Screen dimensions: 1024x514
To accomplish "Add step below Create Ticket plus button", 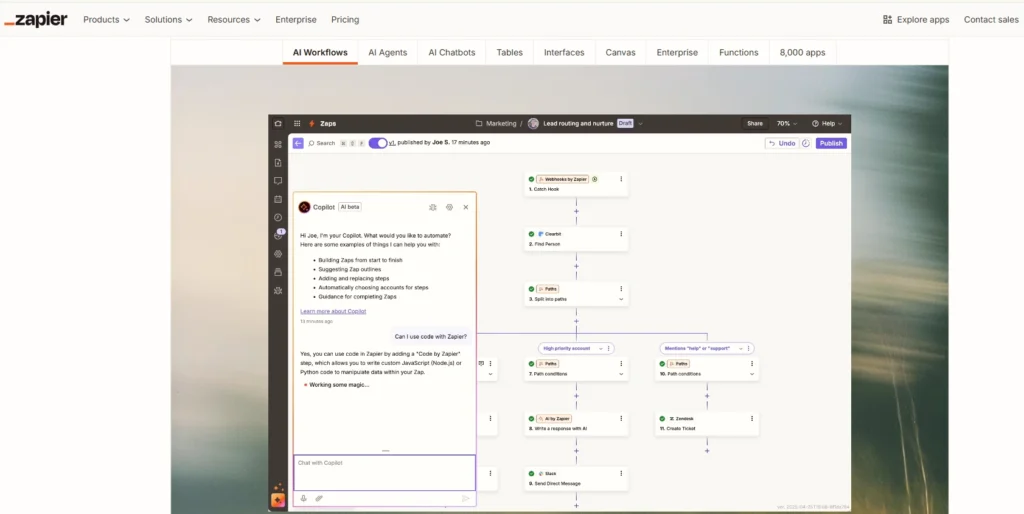I will [707, 451].
